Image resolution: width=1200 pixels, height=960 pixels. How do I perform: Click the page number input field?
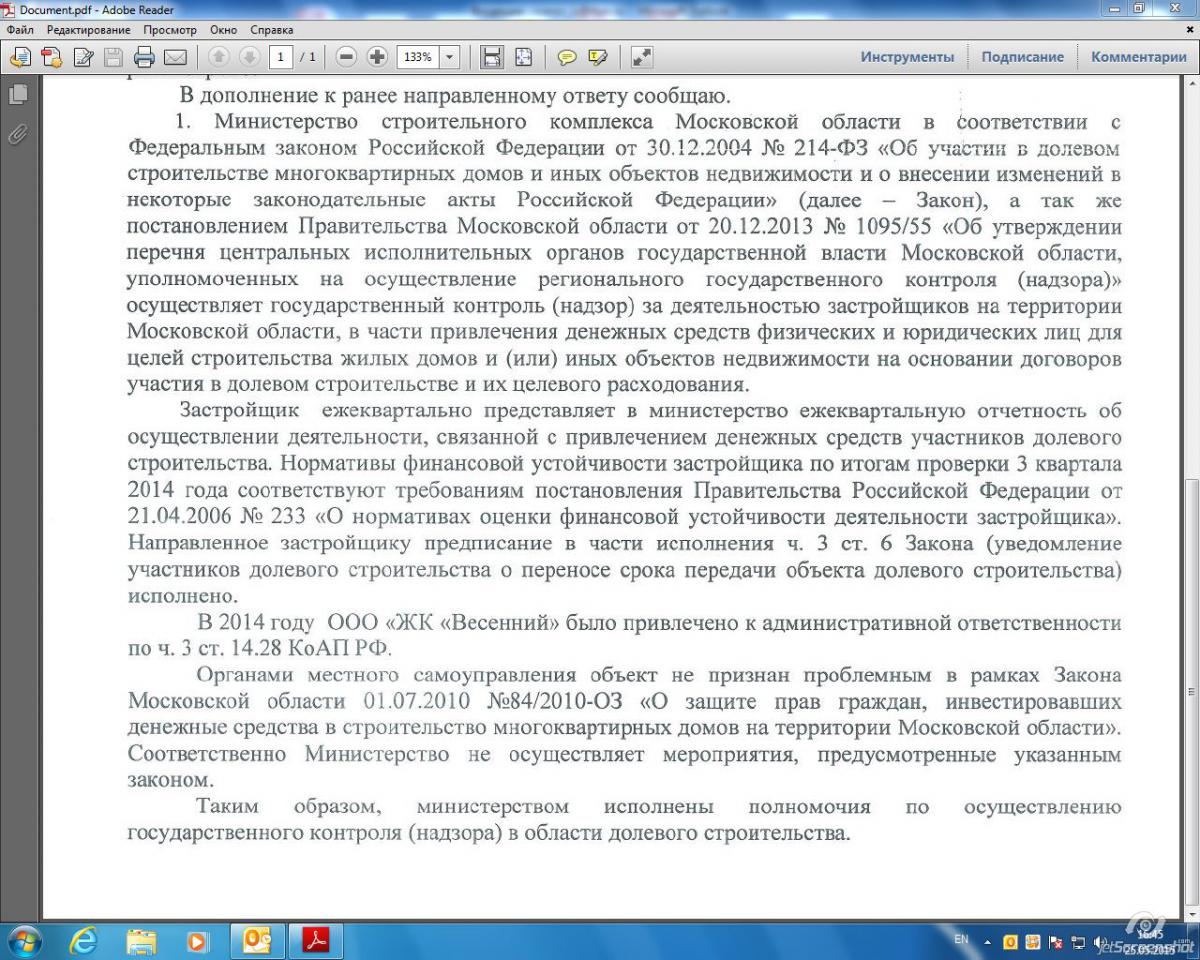tap(279, 57)
